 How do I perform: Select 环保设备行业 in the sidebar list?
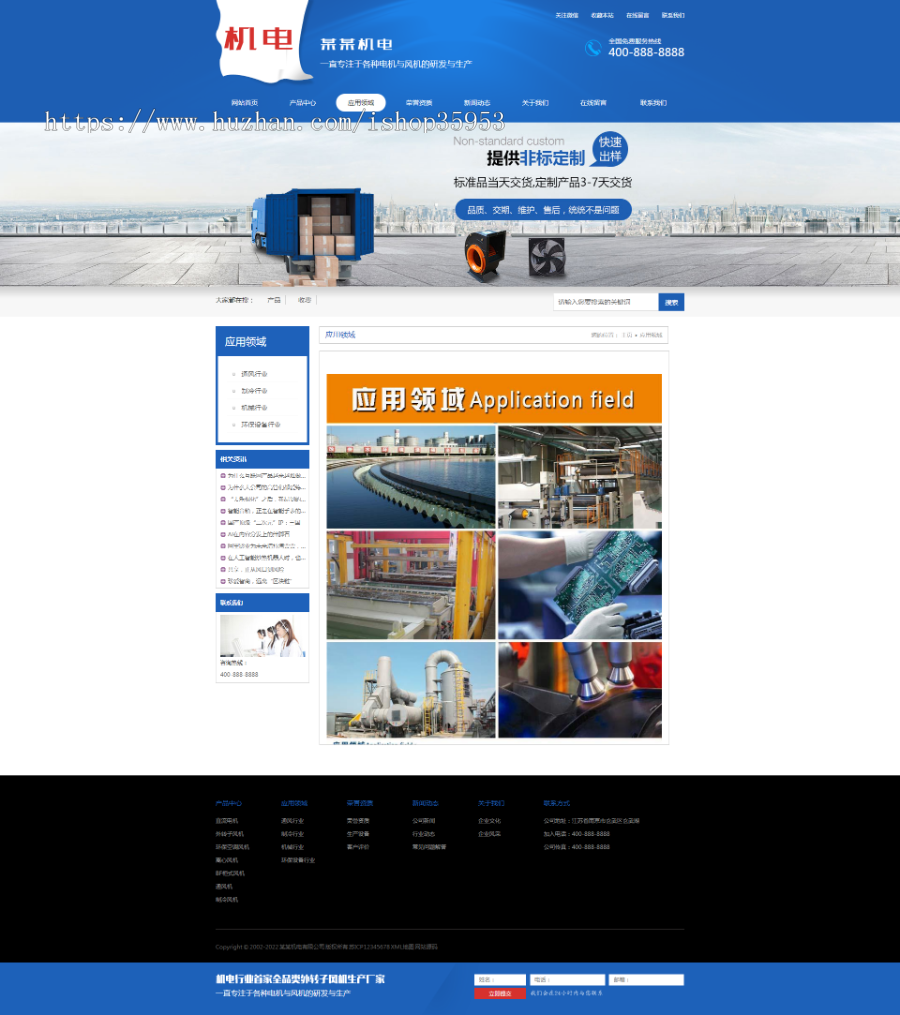(x=260, y=425)
